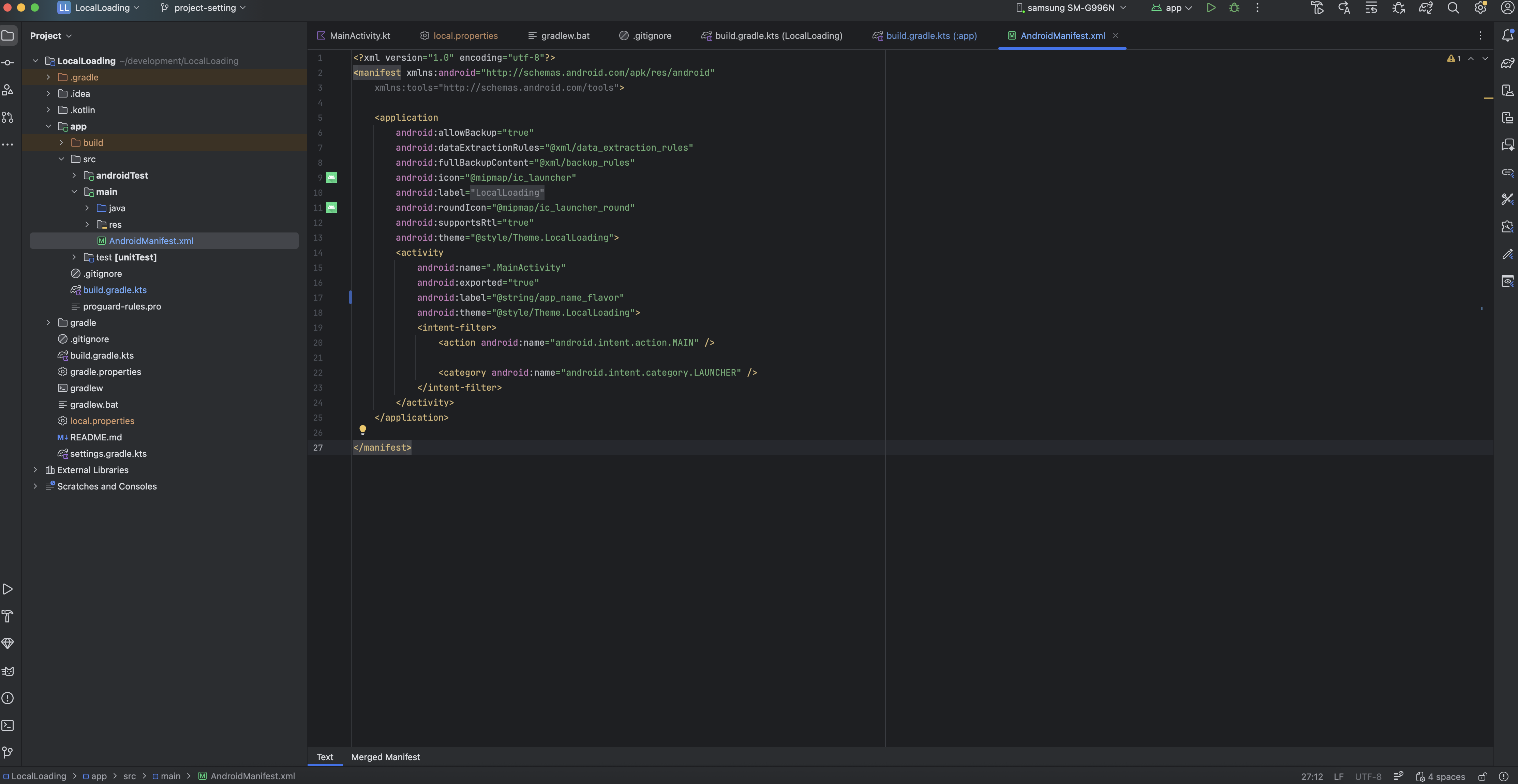Open the Logcat cat icon tool window
This screenshot has width=1518, height=784.
pyautogui.click(x=8, y=671)
